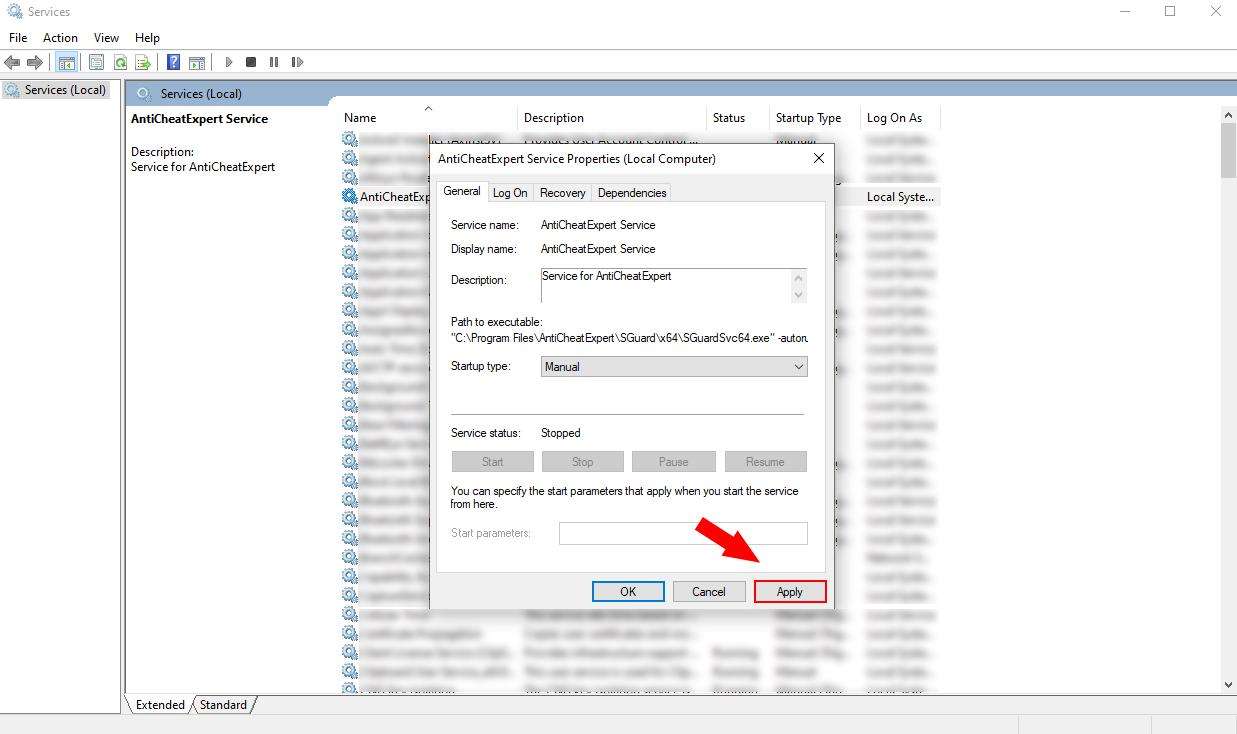Click the Service name value AntiCheatExpert Service
This screenshot has height=734, width=1237.
(x=598, y=225)
